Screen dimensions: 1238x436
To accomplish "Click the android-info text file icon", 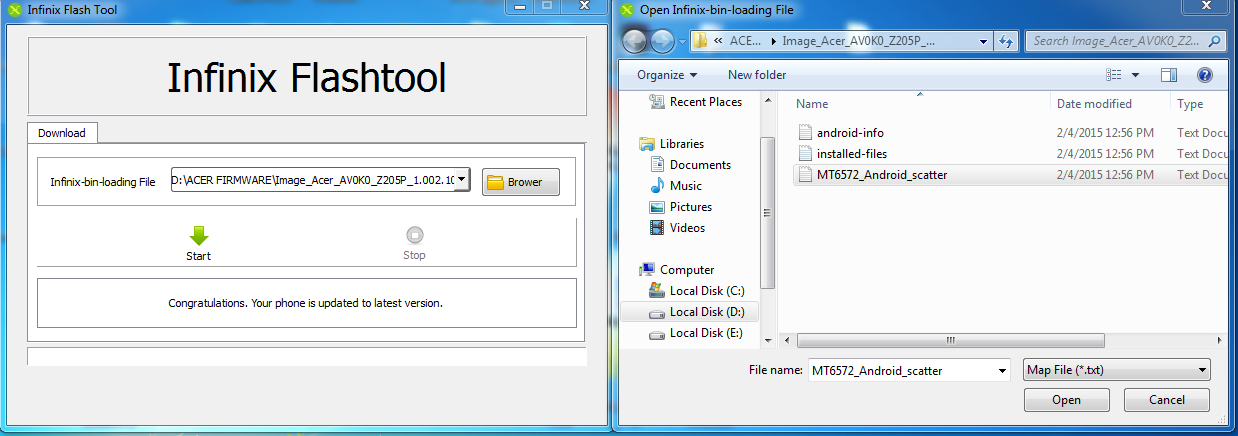I will (806, 133).
